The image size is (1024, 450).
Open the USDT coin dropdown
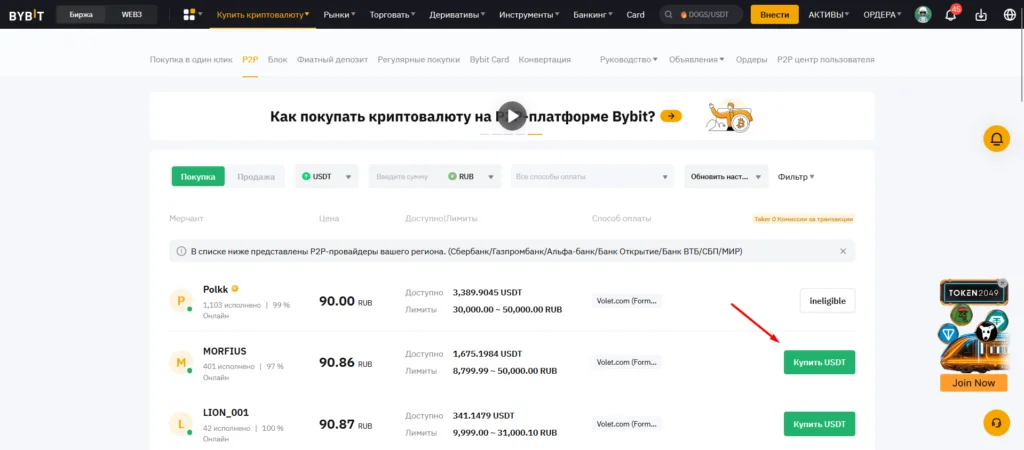(x=327, y=176)
